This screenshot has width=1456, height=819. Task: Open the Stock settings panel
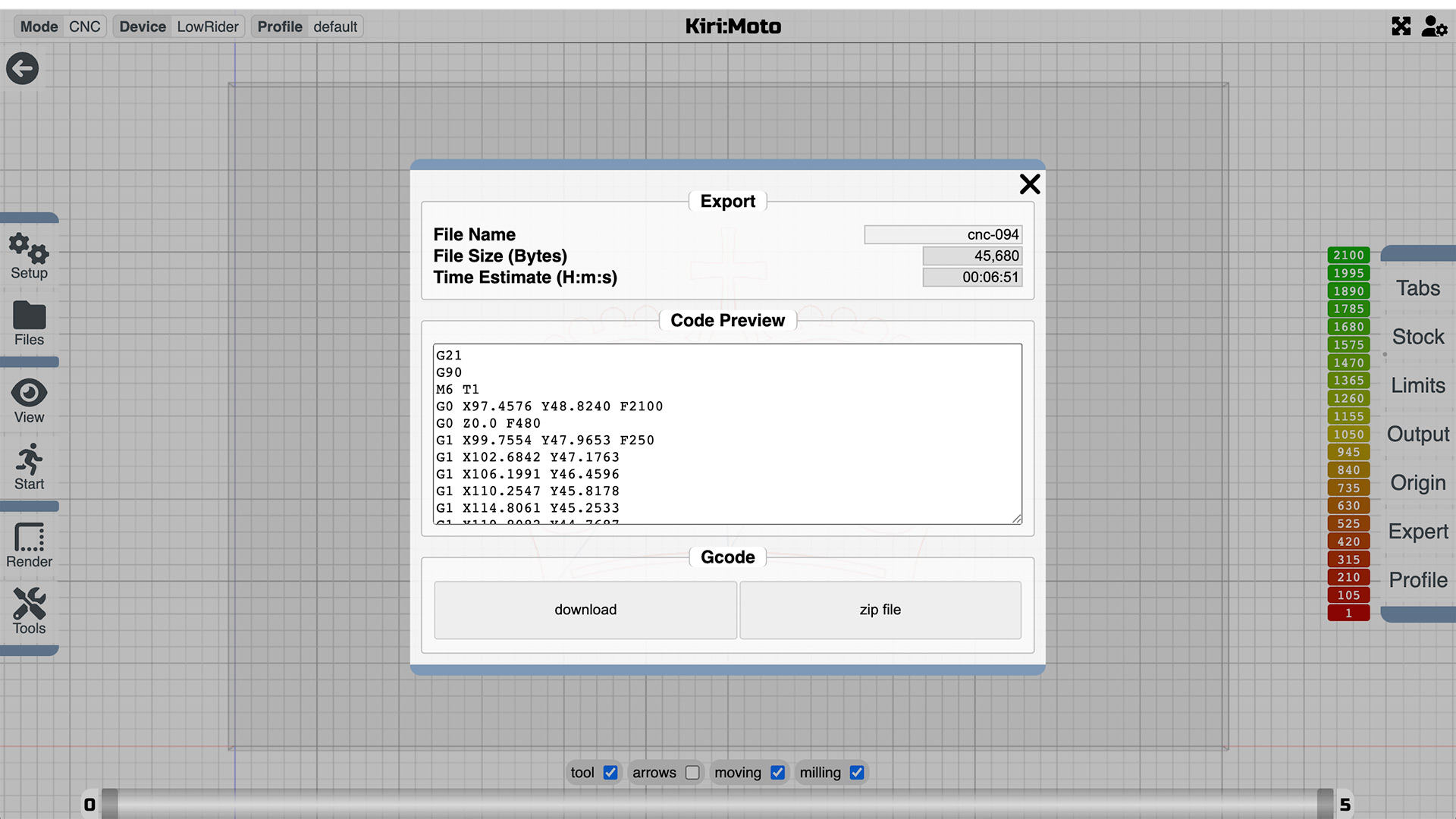(1418, 337)
